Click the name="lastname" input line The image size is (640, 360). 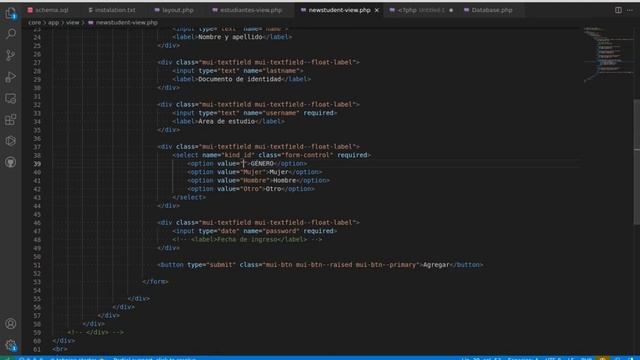tap(238, 71)
